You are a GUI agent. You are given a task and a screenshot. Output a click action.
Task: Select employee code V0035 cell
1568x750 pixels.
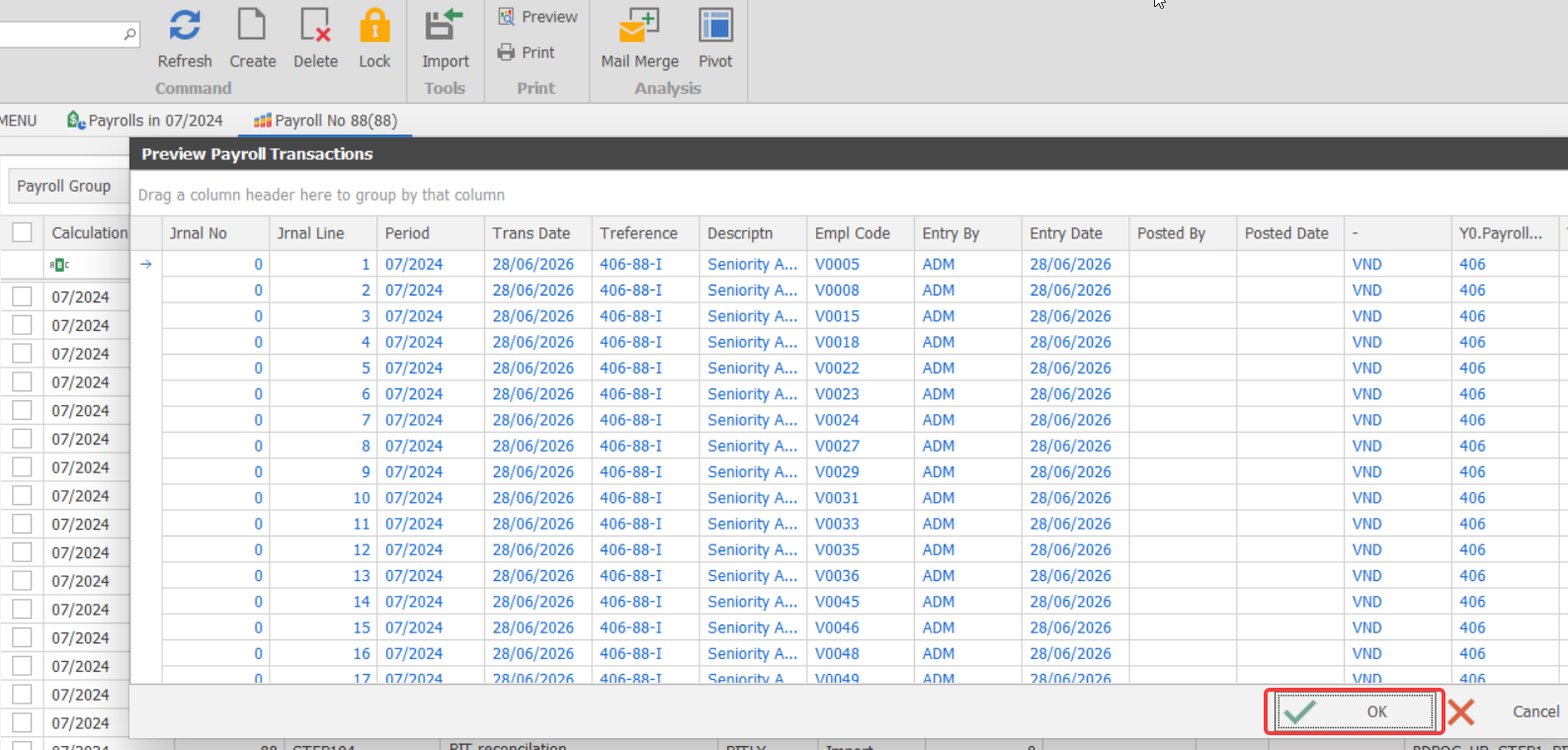pyautogui.click(x=861, y=549)
